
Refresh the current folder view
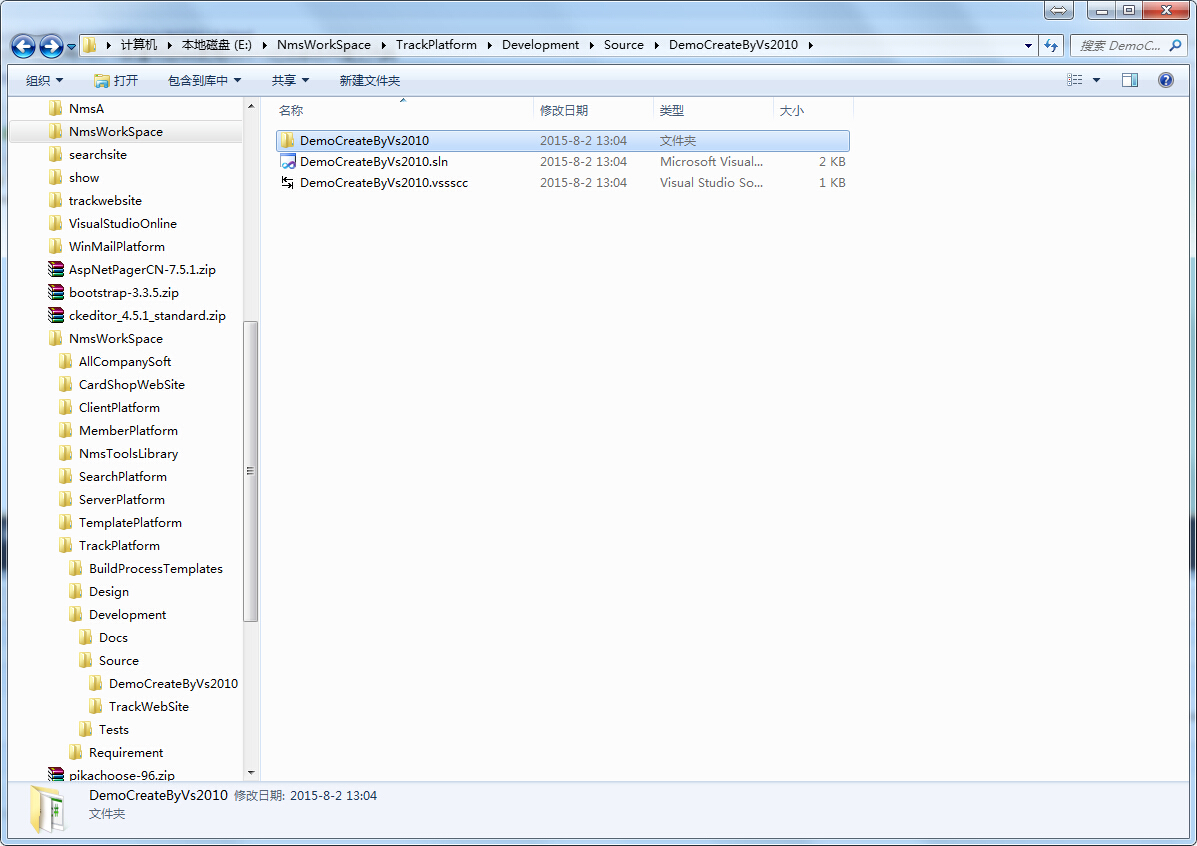1051,46
